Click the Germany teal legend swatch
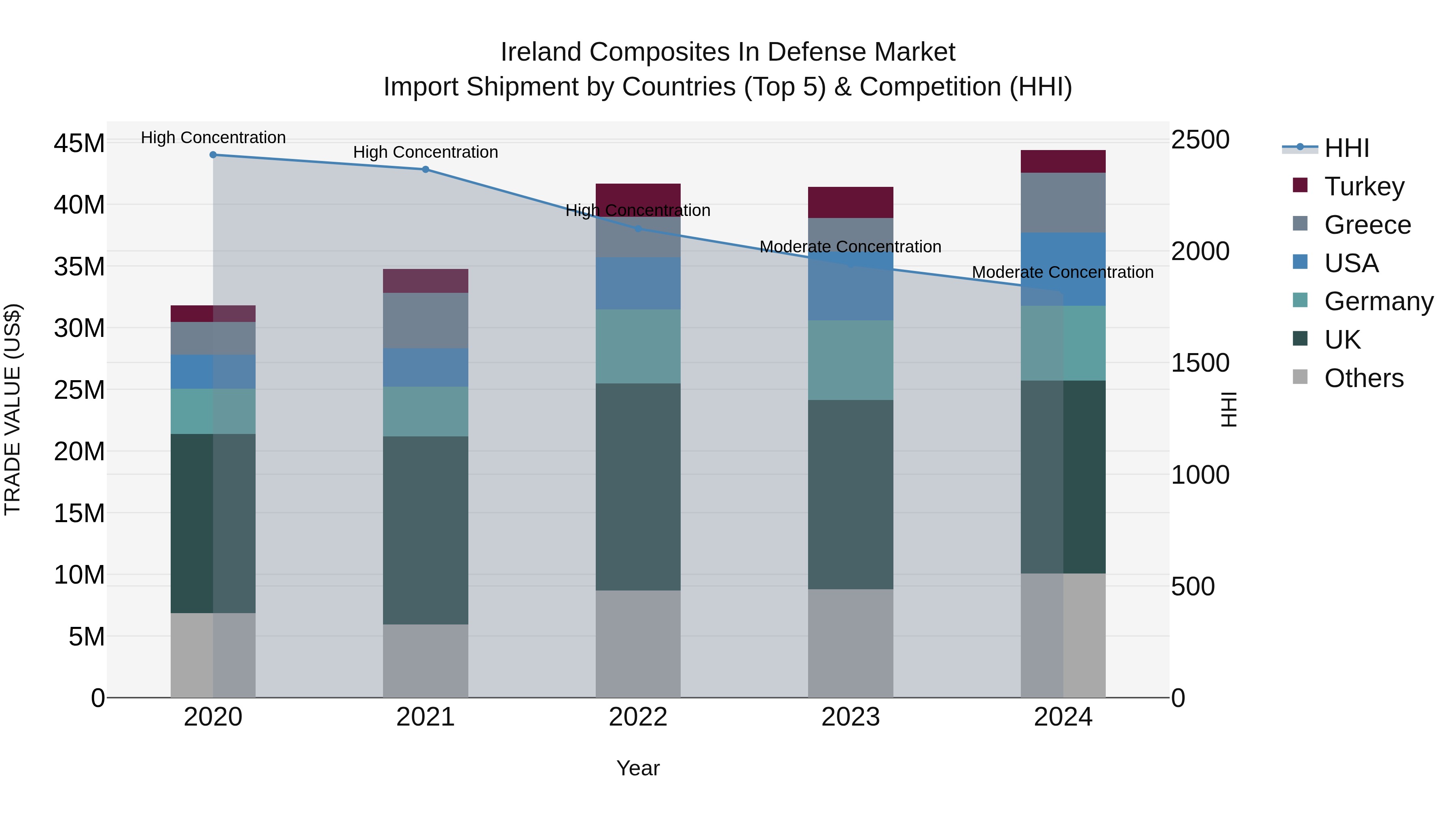The image size is (1456, 819). (1300, 300)
